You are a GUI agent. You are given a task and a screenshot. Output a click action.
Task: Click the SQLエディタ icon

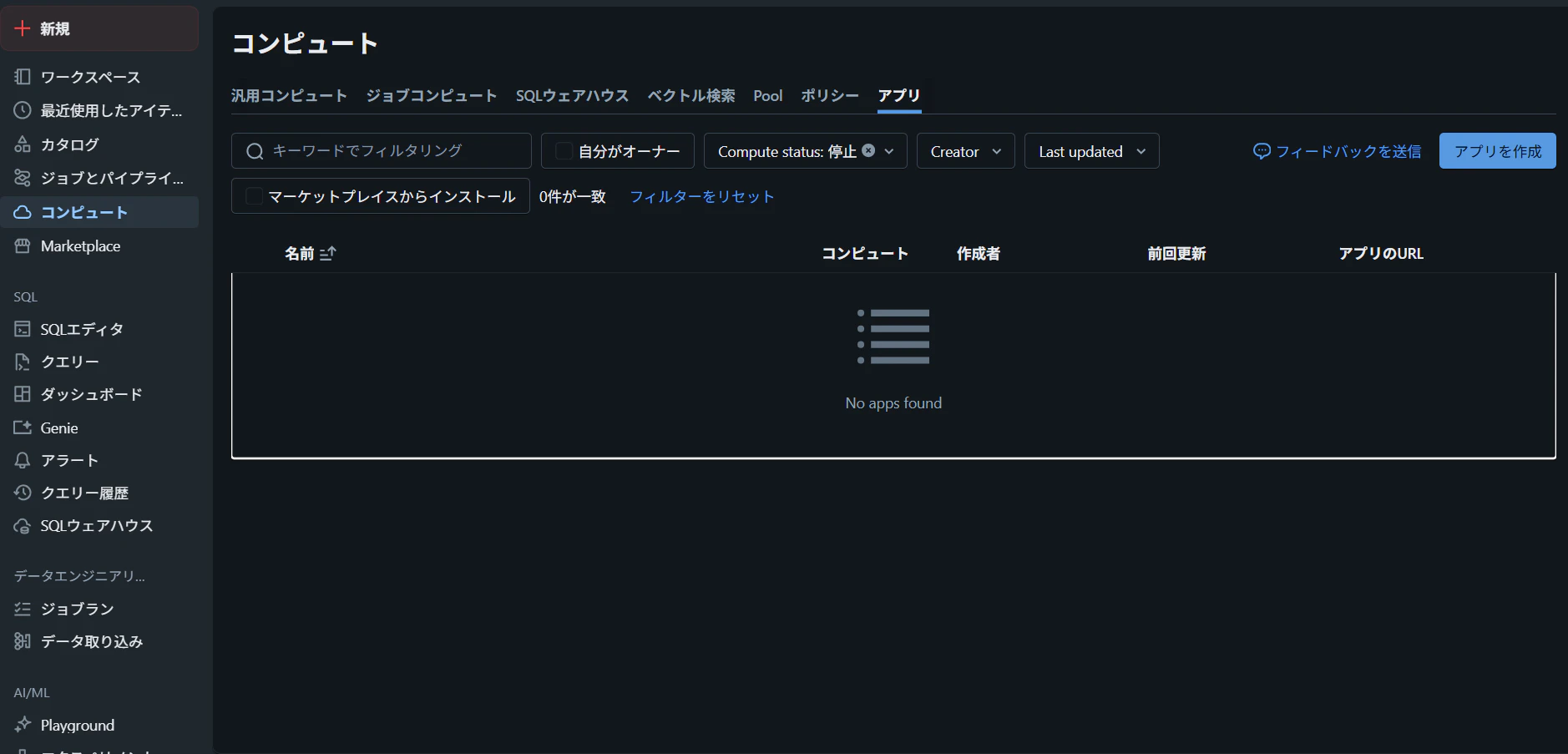pyautogui.click(x=23, y=329)
